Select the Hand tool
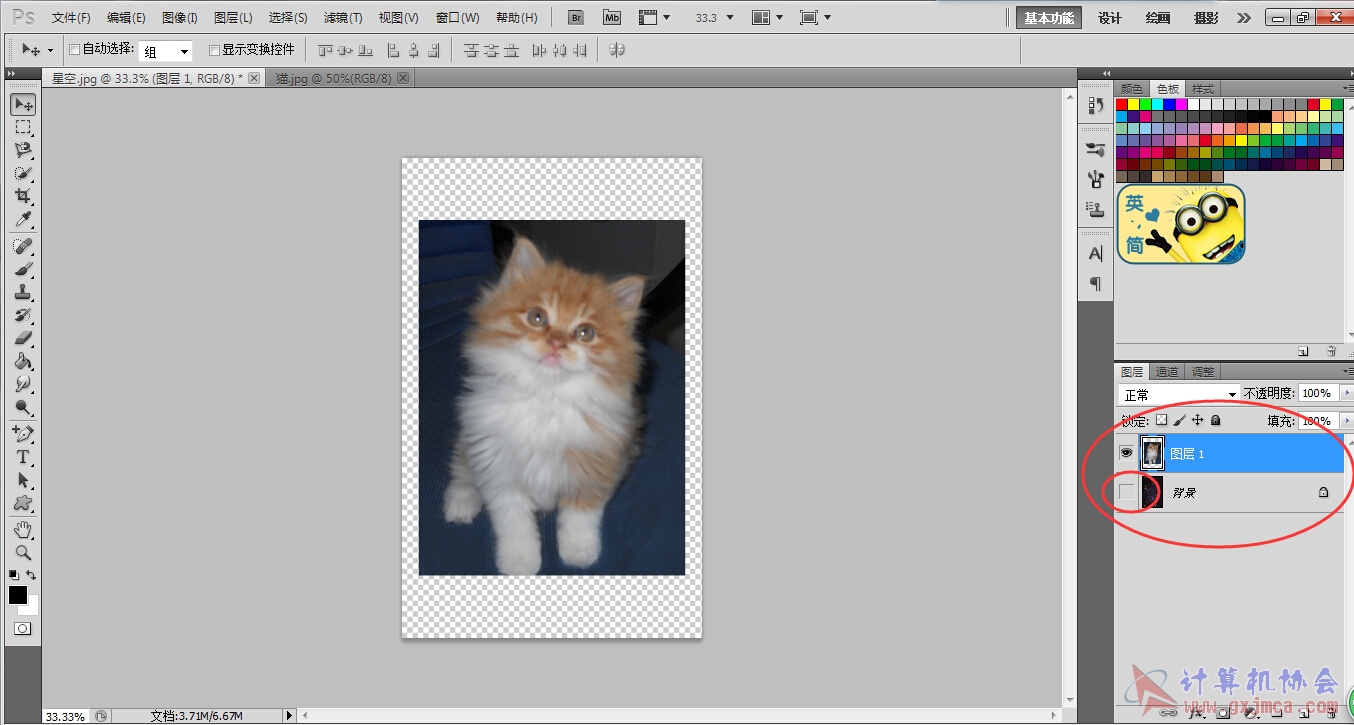The image size is (1354, 725). 23,529
